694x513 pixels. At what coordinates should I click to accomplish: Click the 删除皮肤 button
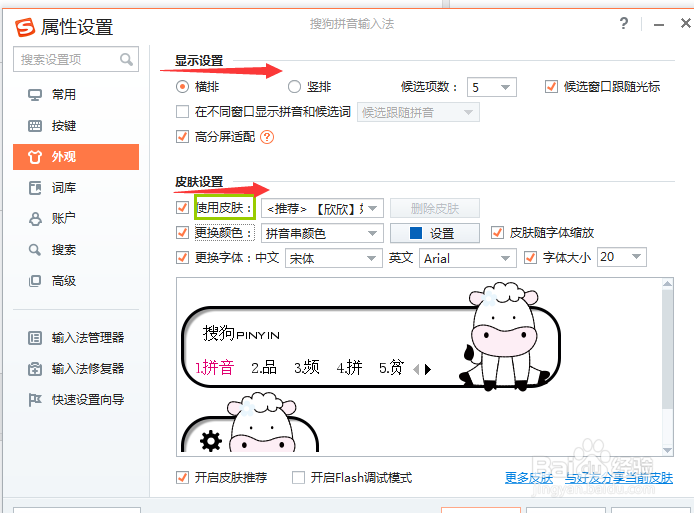(x=435, y=208)
